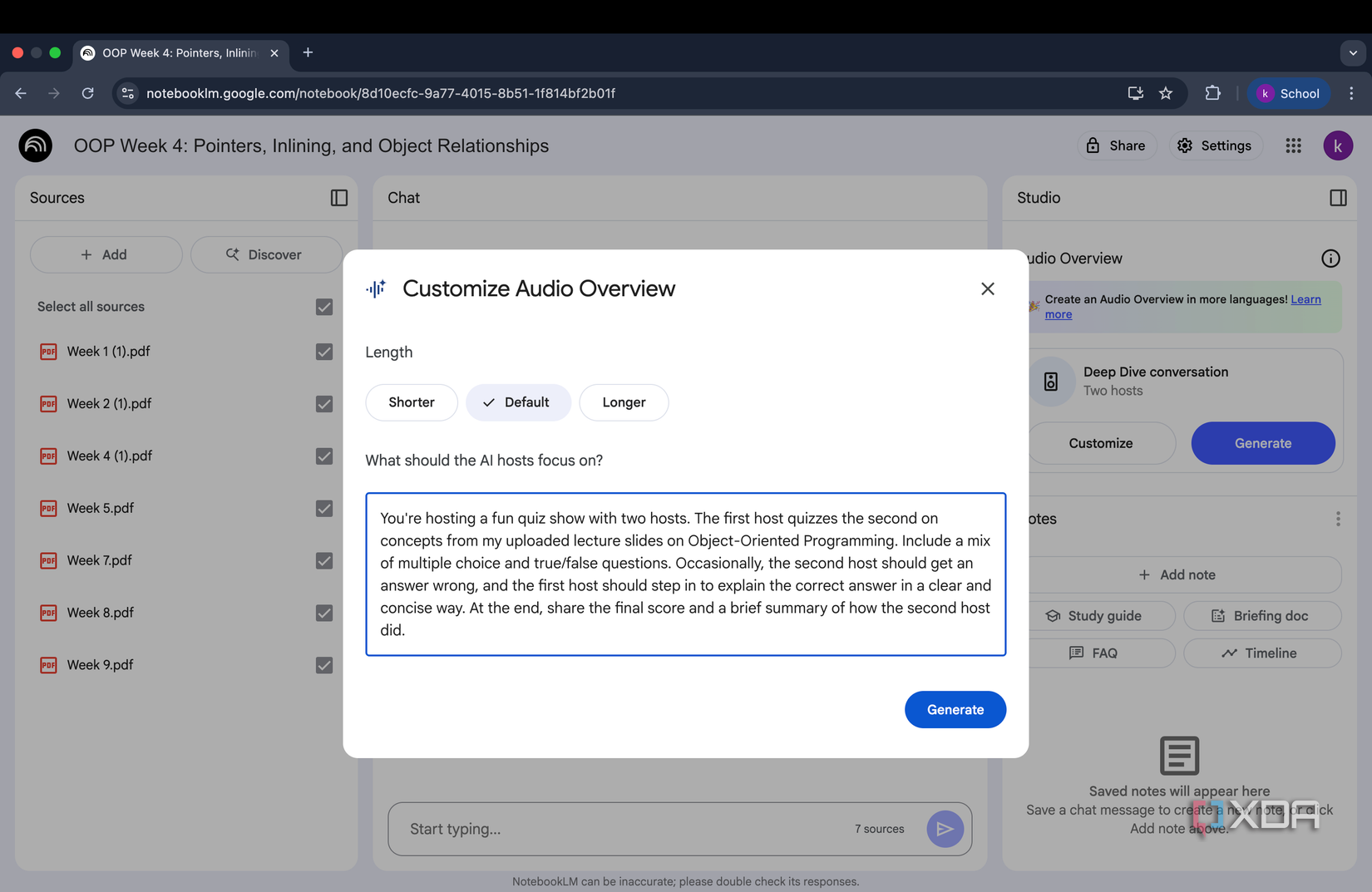Open browser extensions icon
This screenshot has height=892, width=1372.
[1212, 93]
